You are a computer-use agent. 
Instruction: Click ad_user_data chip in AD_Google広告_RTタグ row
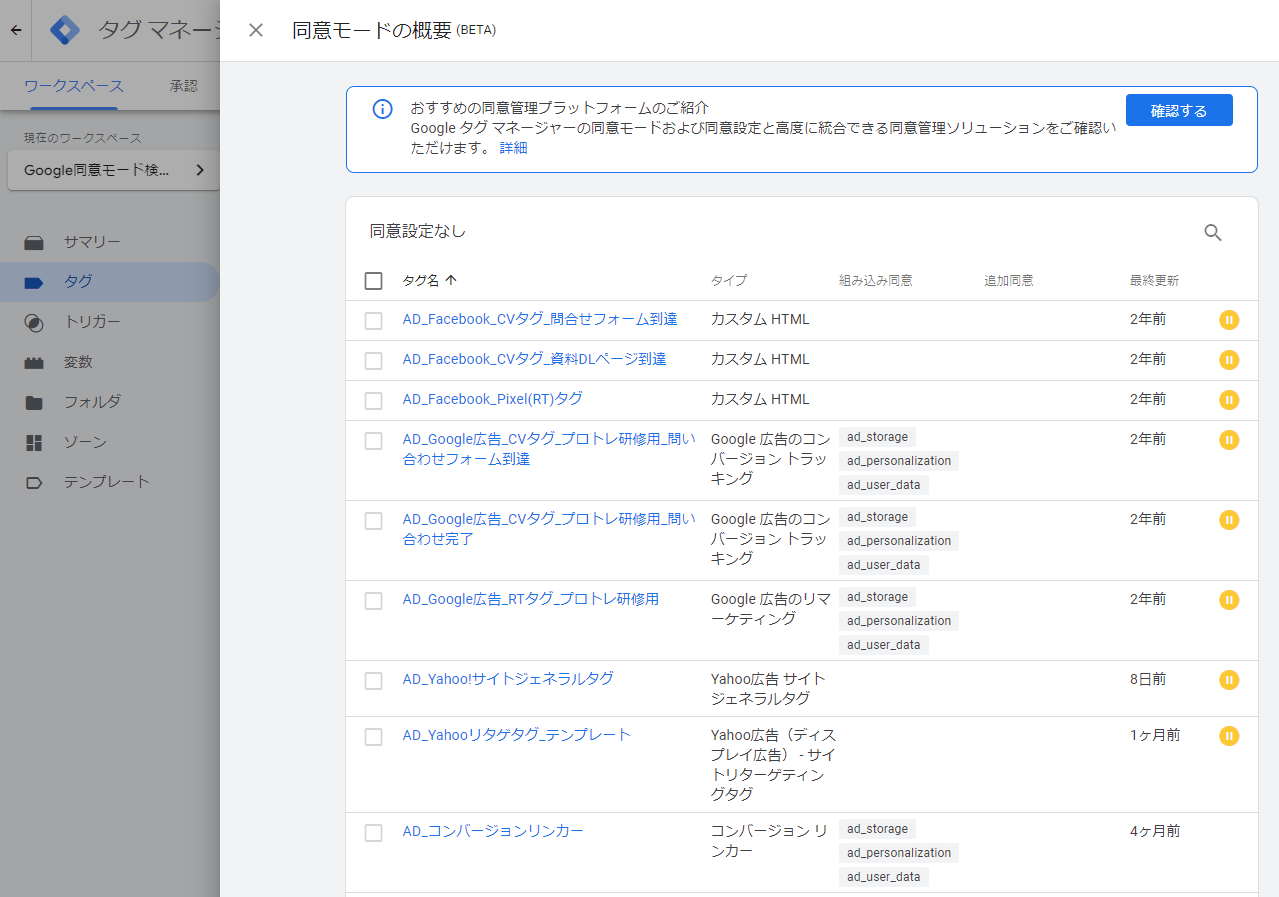[x=883, y=645]
